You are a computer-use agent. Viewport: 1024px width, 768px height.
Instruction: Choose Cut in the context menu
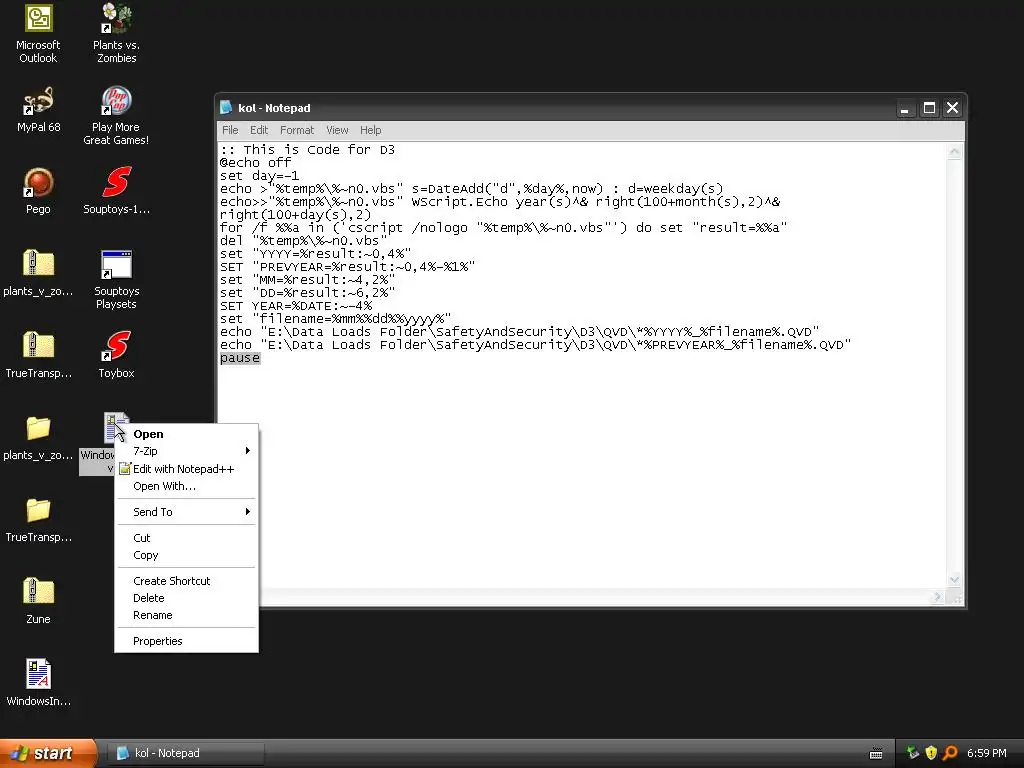pyautogui.click(x=187, y=538)
